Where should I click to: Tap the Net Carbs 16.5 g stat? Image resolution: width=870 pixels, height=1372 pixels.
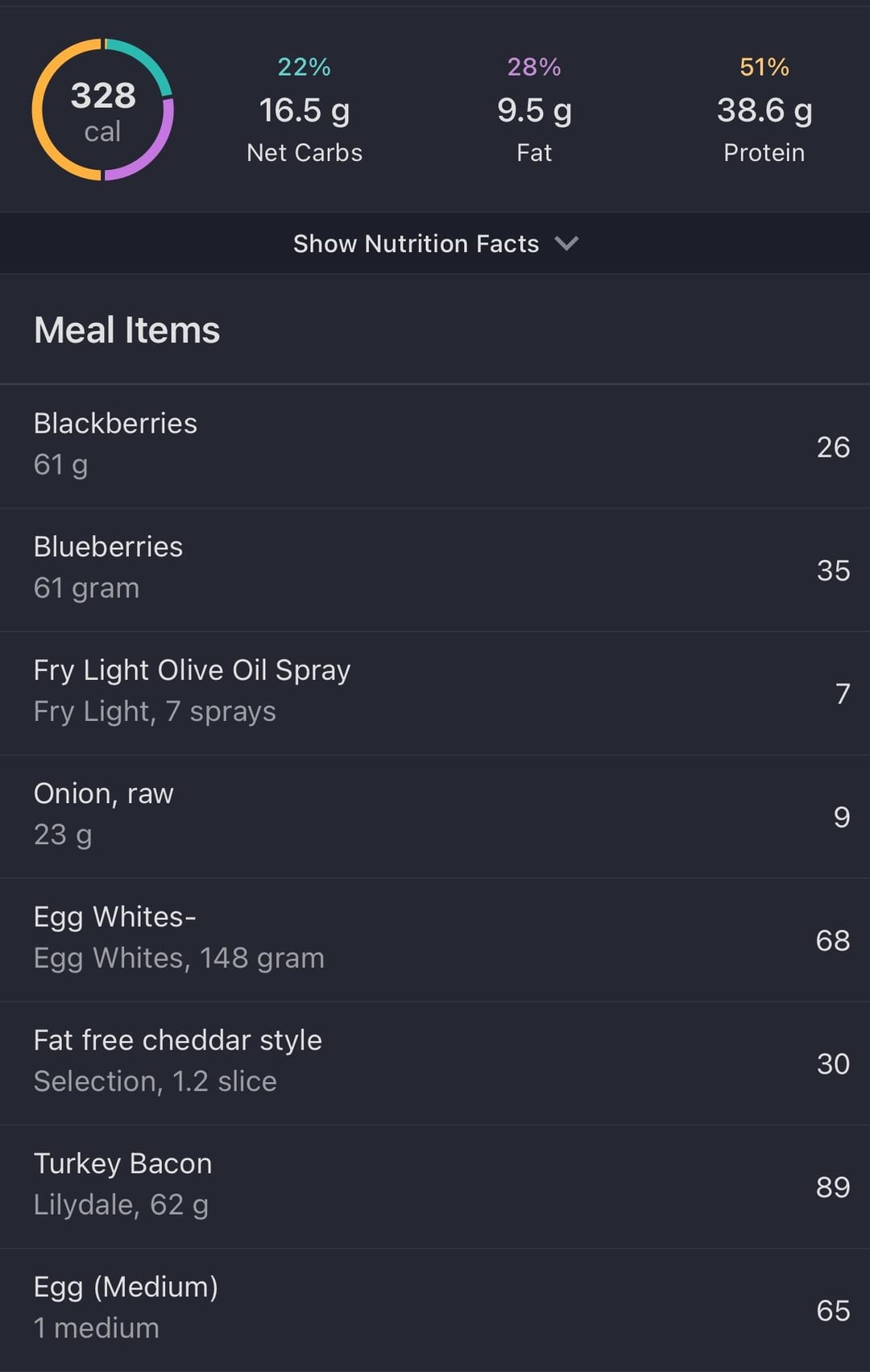(304, 110)
